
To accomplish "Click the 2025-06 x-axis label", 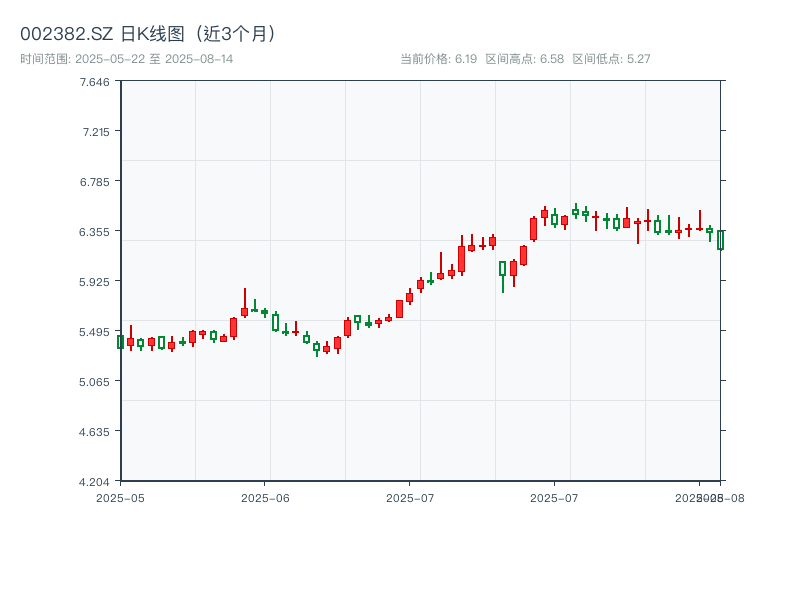I will [x=265, y=497].
